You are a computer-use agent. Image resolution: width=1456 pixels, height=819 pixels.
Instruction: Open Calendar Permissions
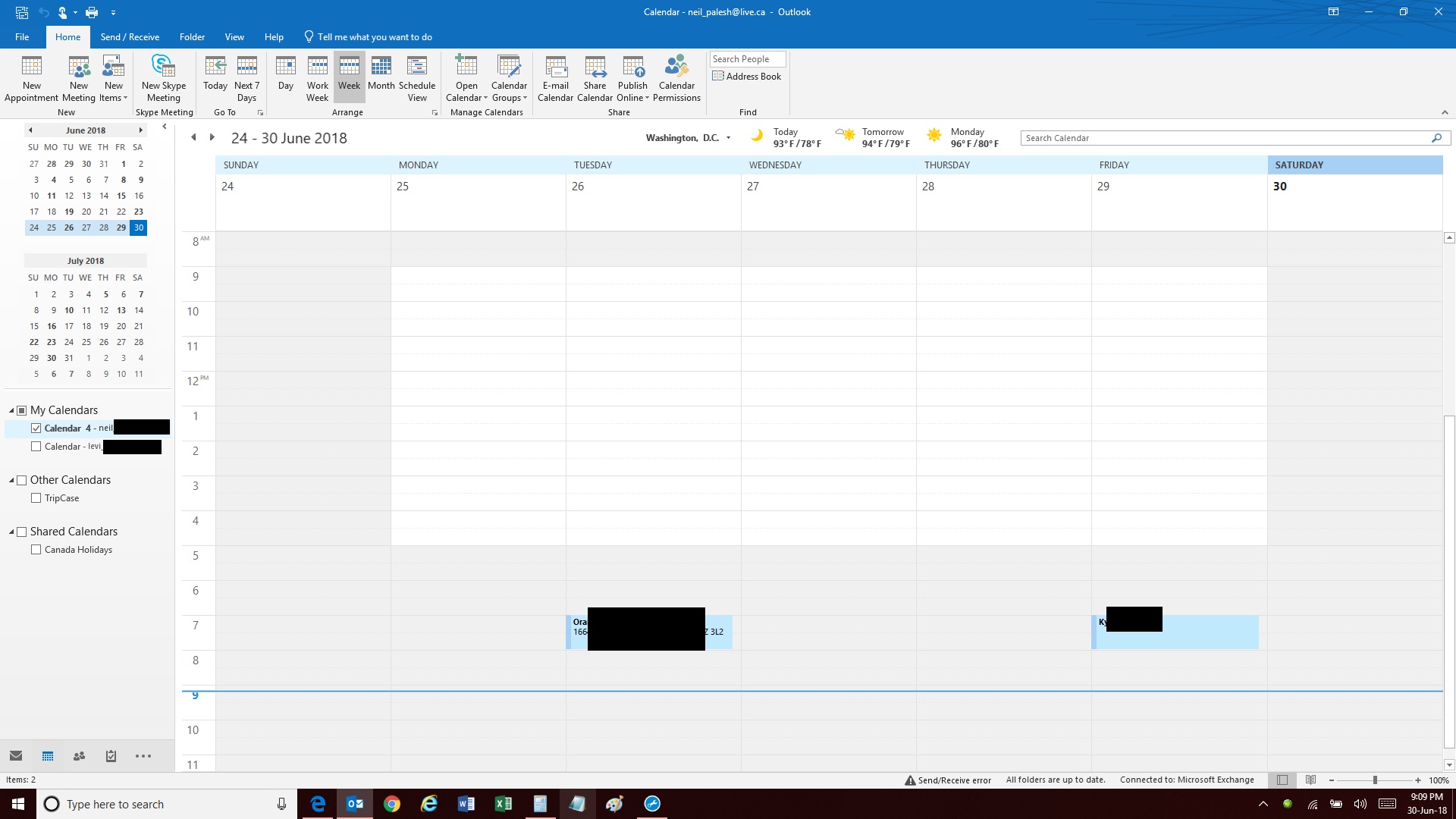click(x=676, y=78)
